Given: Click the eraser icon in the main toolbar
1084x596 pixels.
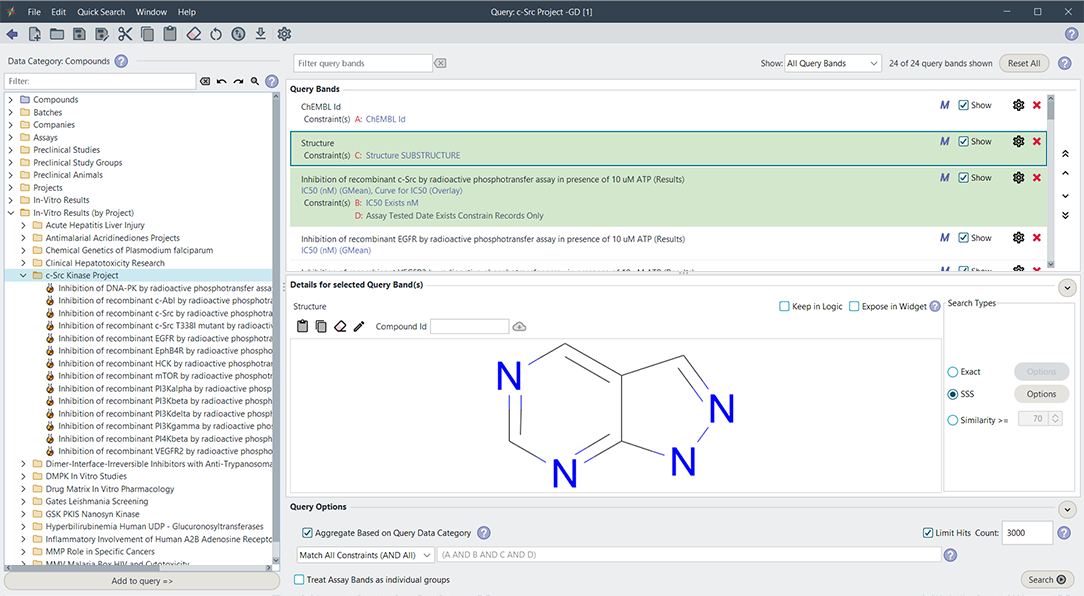Looking at the screenshot, I should [193, 34].
